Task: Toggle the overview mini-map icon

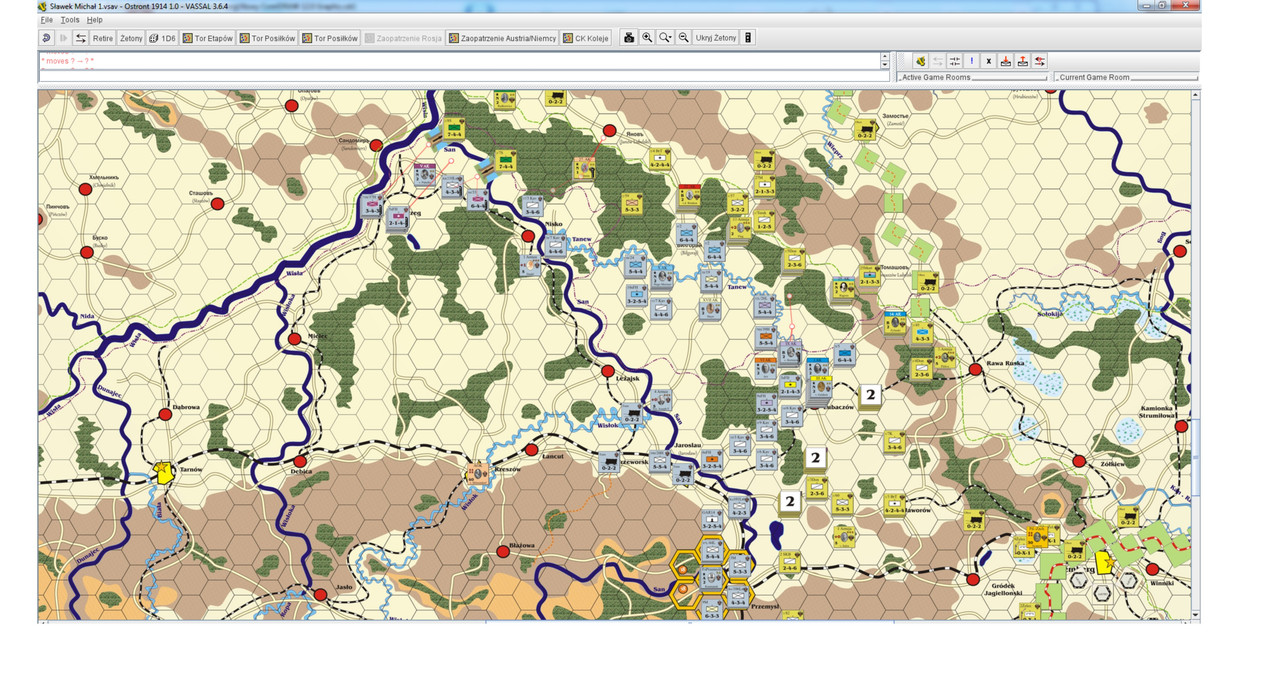Action: [748, 38]
